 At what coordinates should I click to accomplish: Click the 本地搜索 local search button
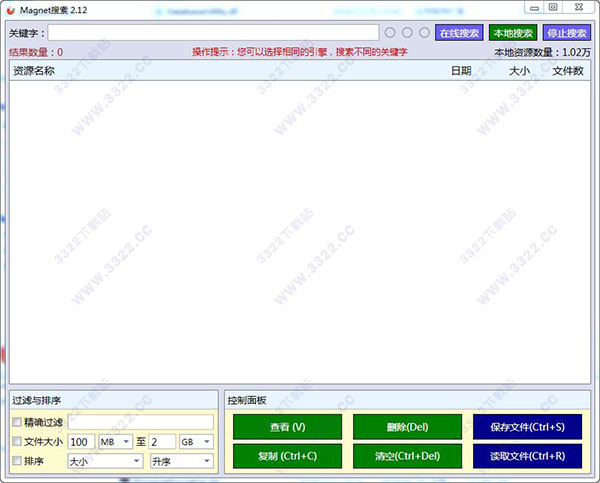[x=513, y=33]
